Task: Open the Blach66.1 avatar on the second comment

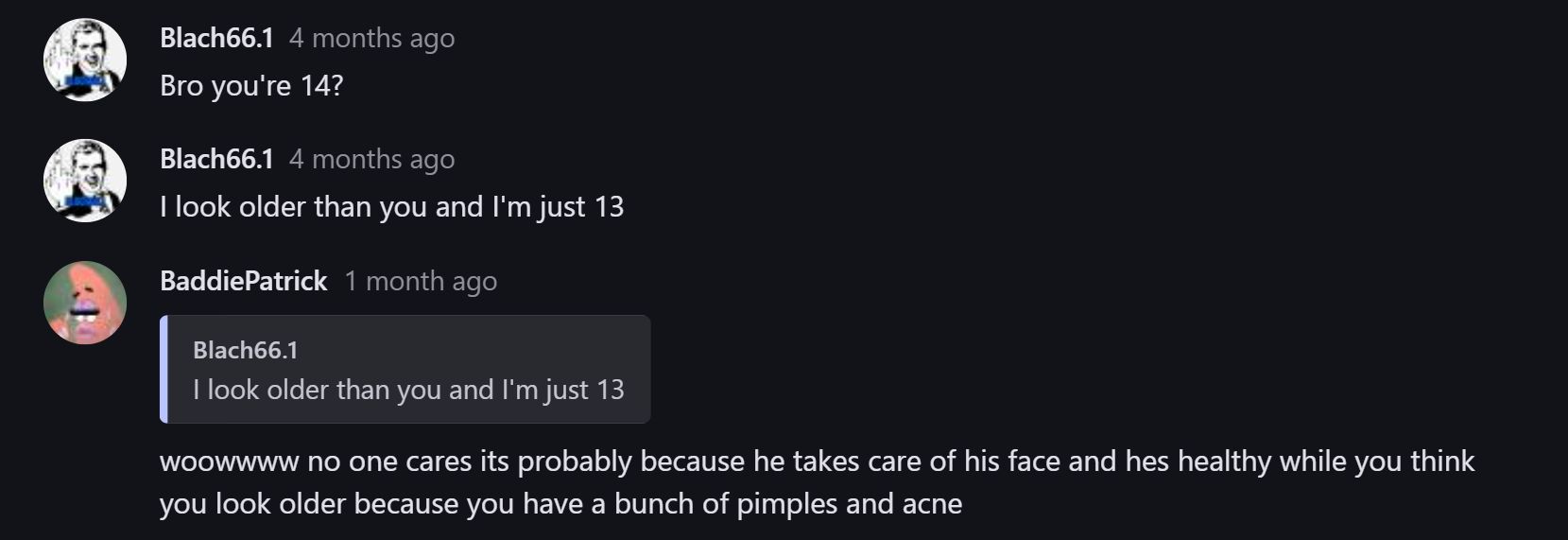Action: pos(85,181)
